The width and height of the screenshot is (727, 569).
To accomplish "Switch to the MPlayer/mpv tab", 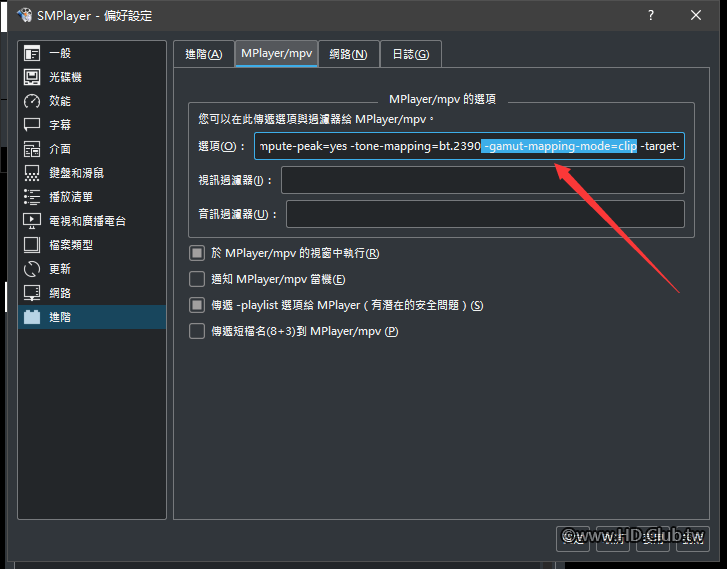I will click(x=276, y=53).
